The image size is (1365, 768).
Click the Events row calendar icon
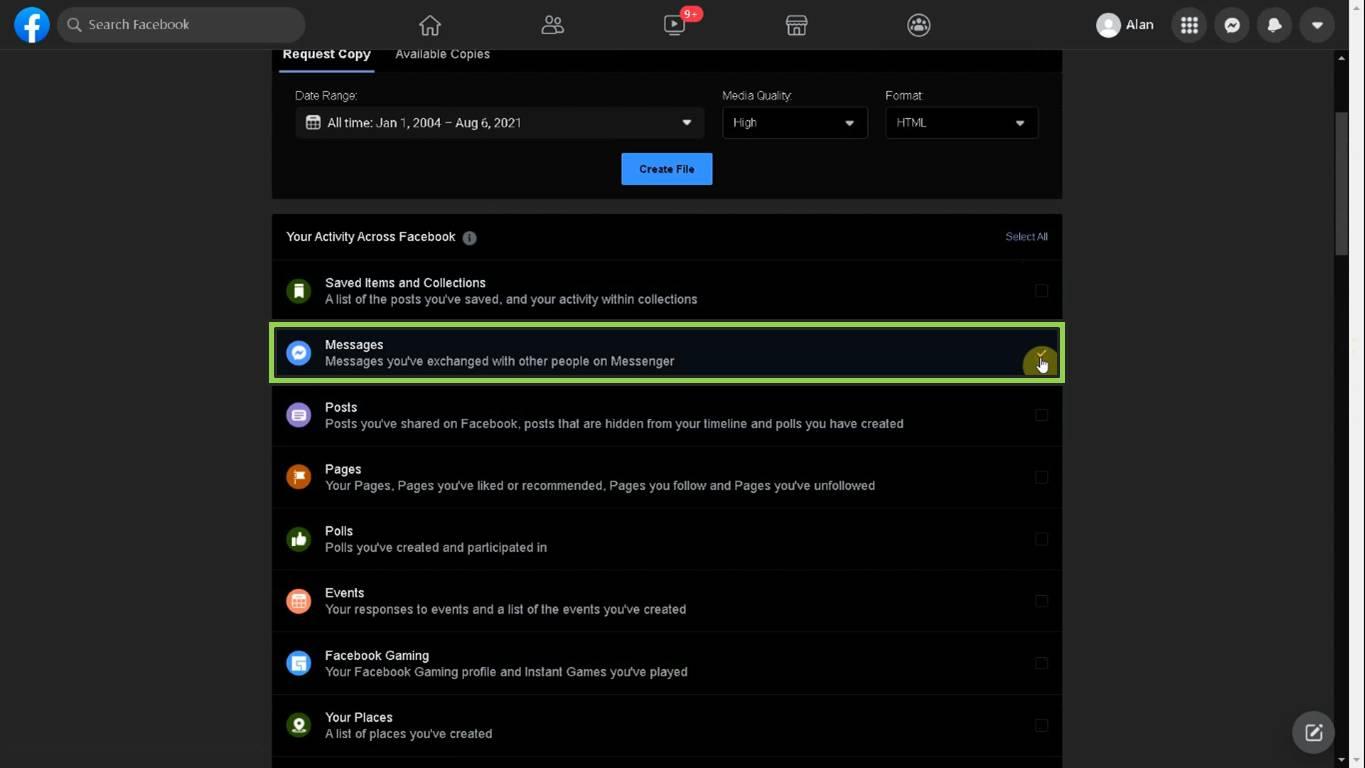pyautogui.click(x=298, y=601)
